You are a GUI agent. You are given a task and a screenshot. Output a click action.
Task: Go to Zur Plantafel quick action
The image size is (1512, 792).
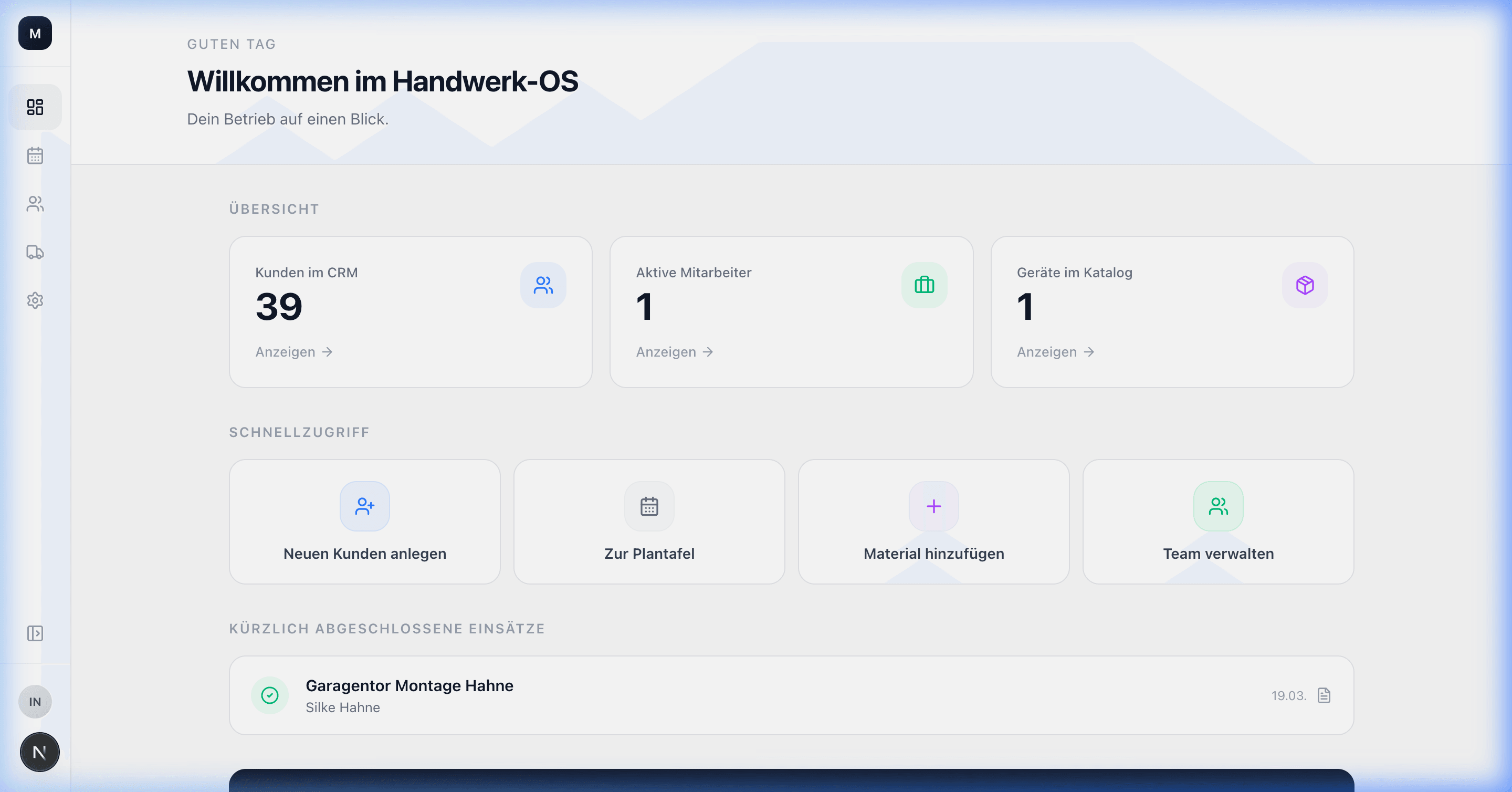point(649,522)
